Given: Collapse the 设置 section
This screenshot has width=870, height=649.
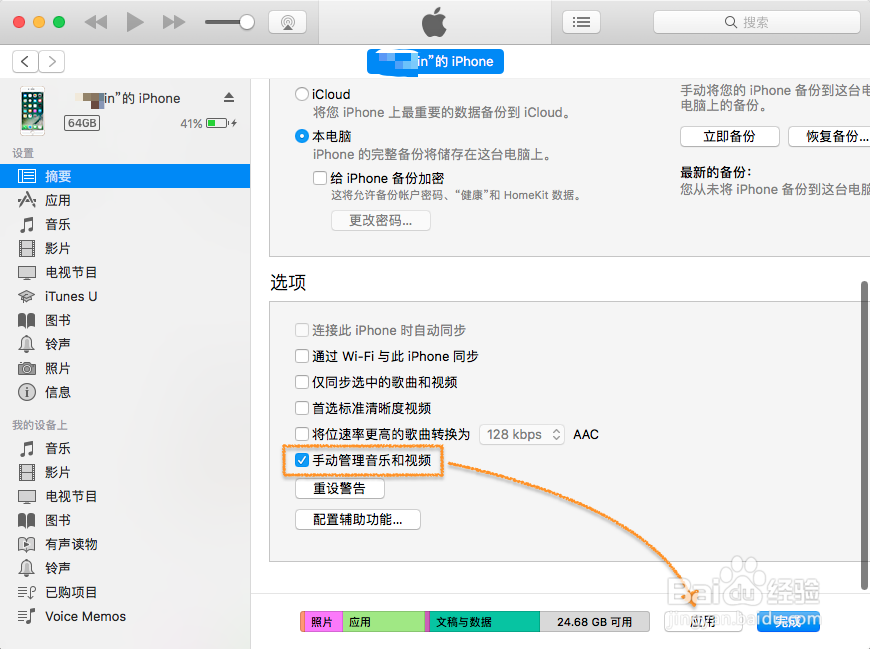Looking at the screenshot, I should click(x=25, y=152).
